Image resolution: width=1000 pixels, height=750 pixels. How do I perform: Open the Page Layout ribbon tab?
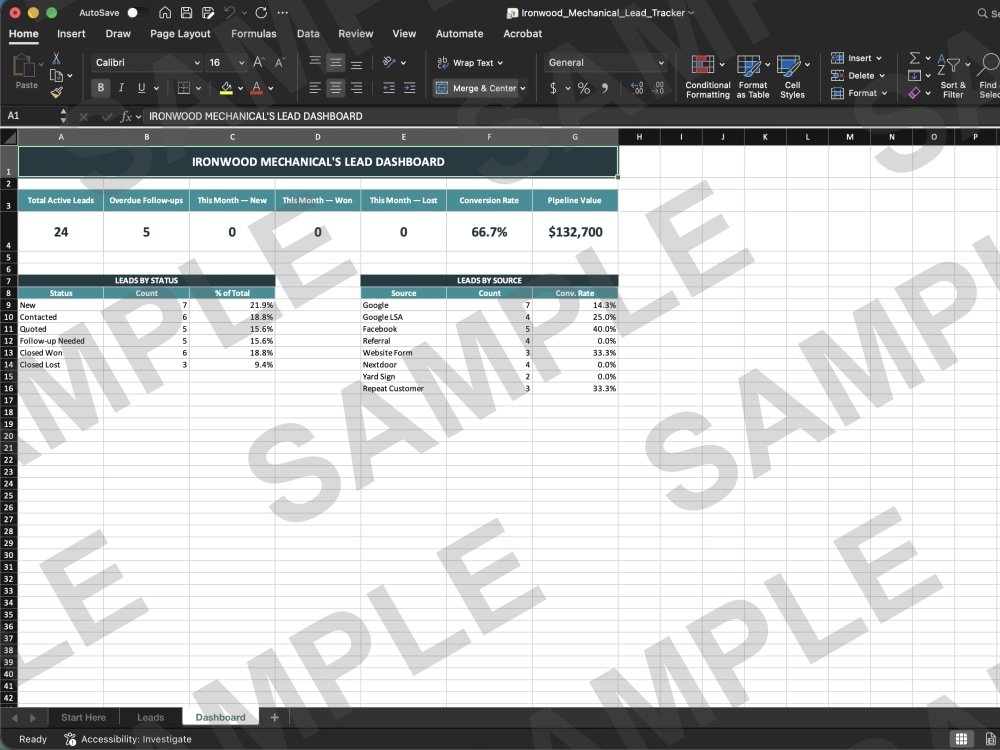(x=180, y=34)
